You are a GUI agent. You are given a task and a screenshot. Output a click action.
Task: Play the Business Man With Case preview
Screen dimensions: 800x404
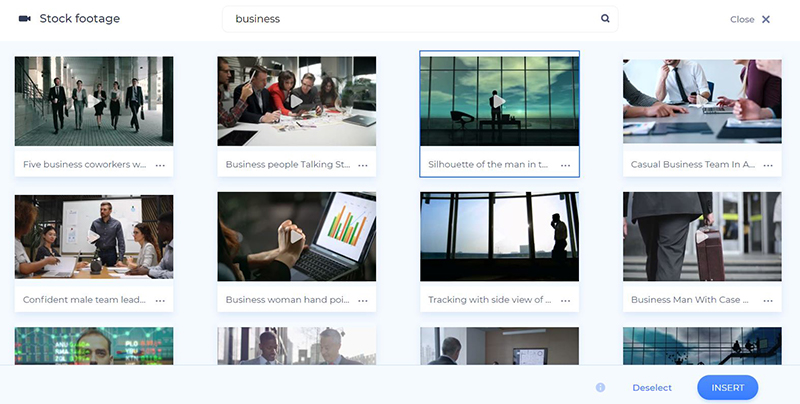(702, 236)
